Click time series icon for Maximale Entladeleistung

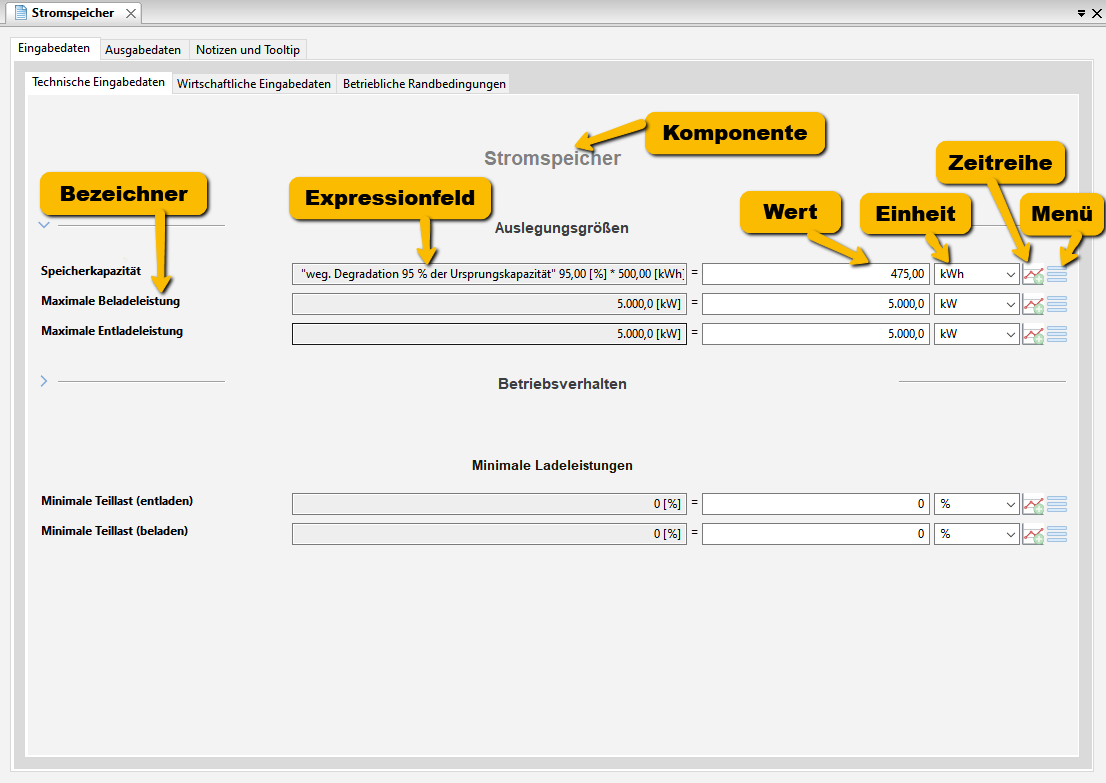(x=1032, y=335)
